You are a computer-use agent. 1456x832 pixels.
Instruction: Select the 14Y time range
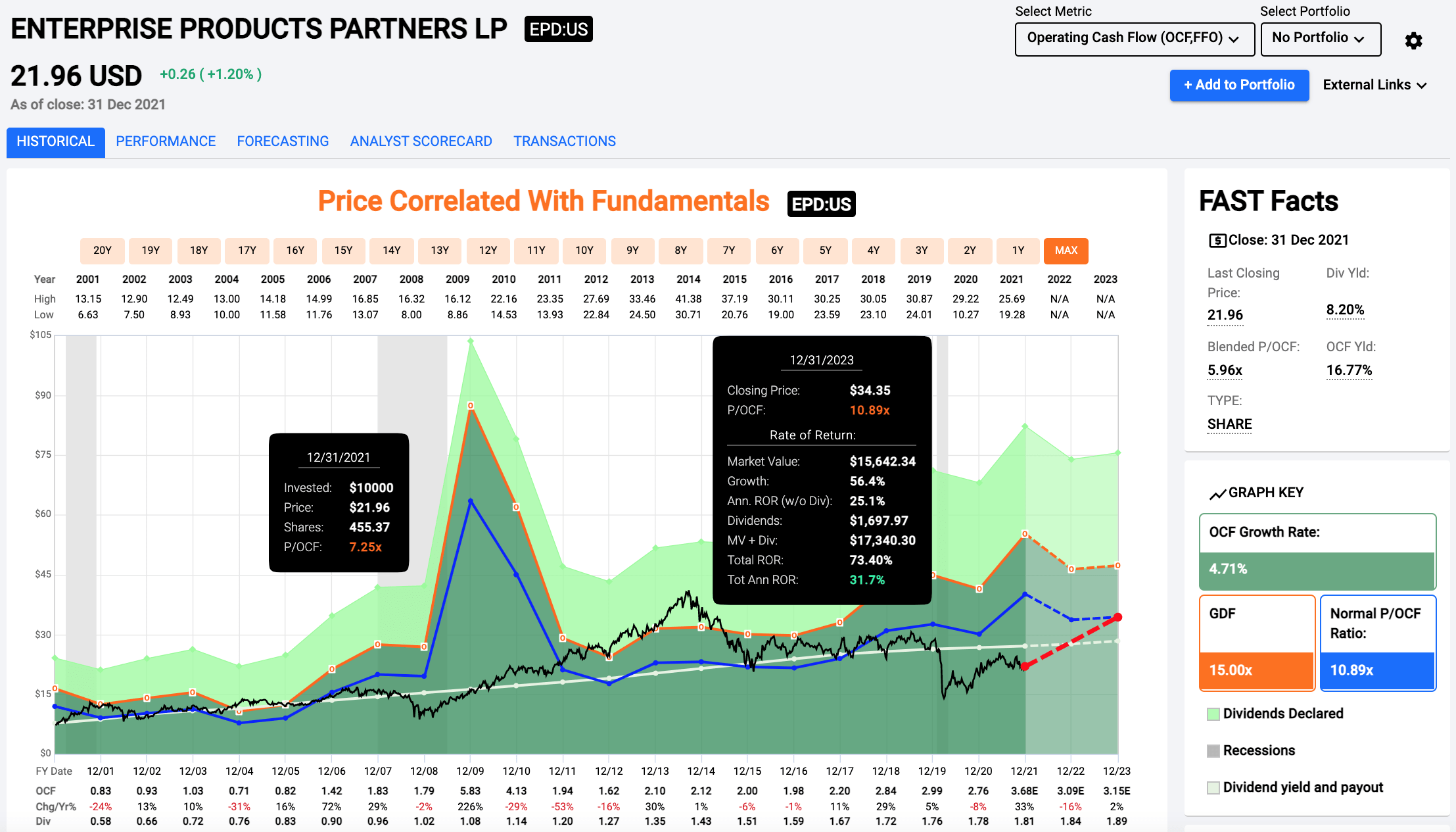coord(392,251)
